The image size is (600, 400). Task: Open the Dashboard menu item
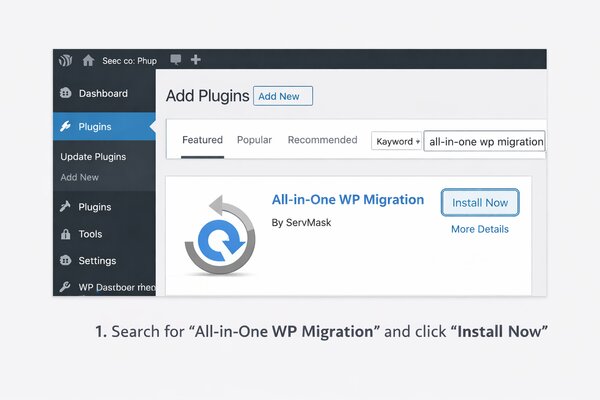coord(104,93)
